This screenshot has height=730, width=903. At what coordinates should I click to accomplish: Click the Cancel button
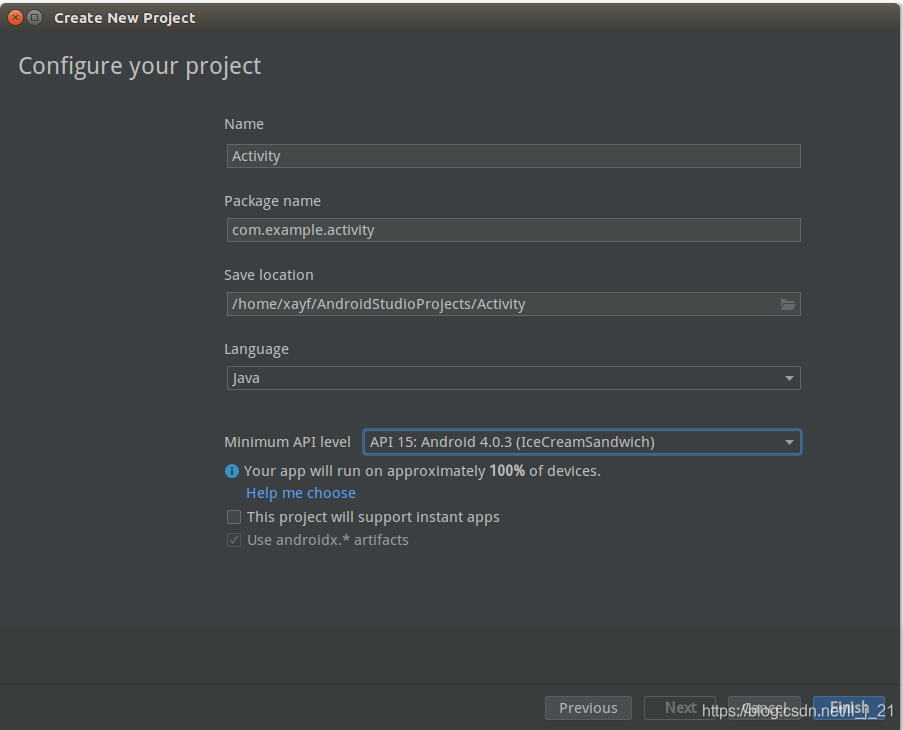click(x=764, y=708)
